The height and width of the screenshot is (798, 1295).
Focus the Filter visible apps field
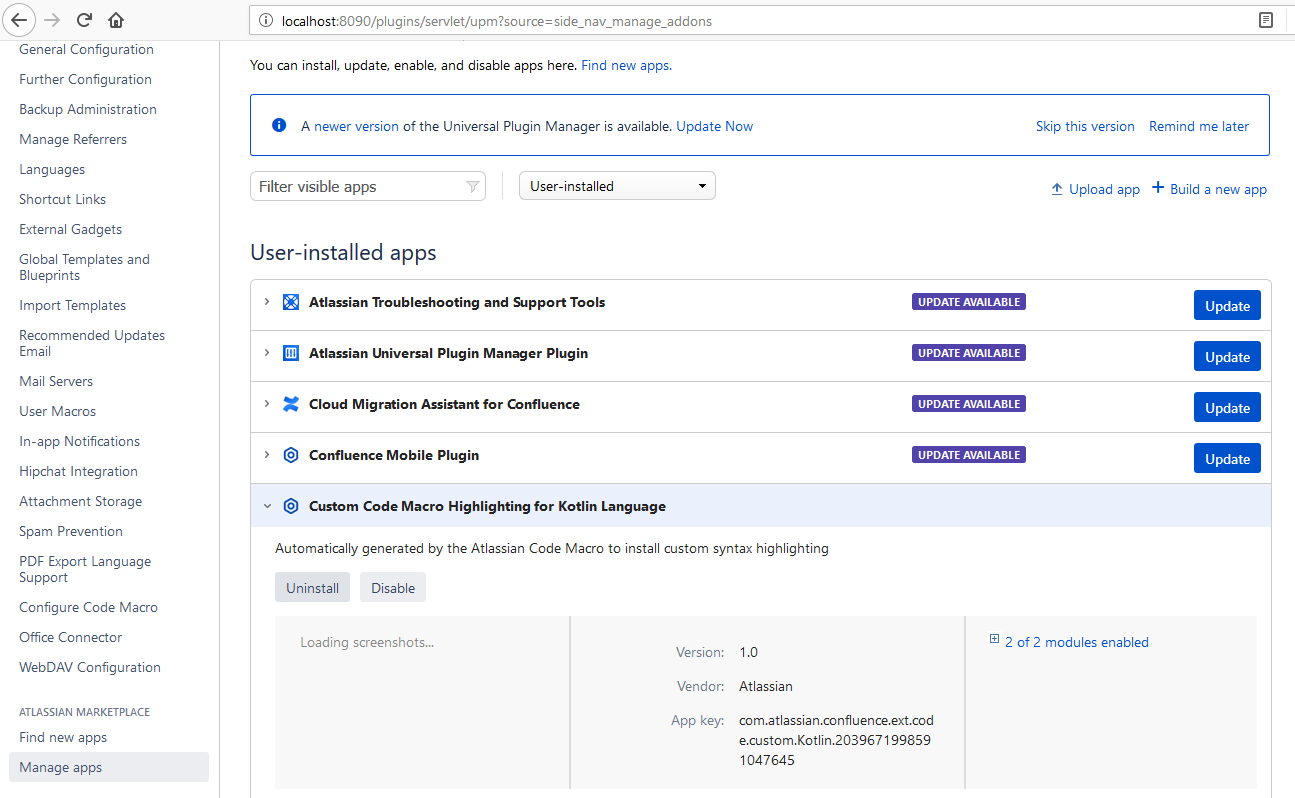tap(367, 186)
